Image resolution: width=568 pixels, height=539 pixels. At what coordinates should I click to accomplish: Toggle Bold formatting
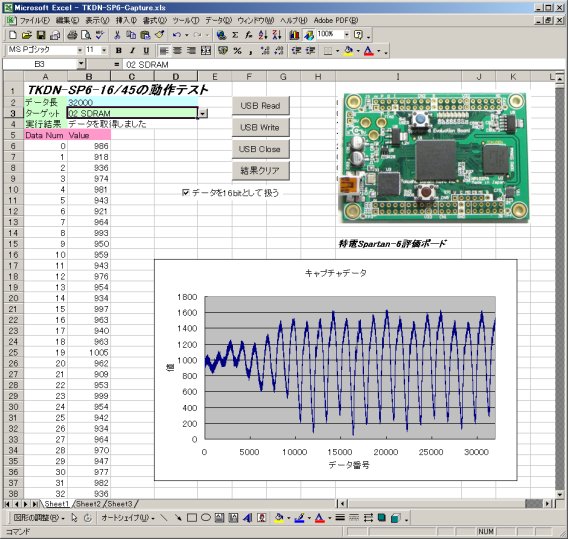click(x=118, y=51)
